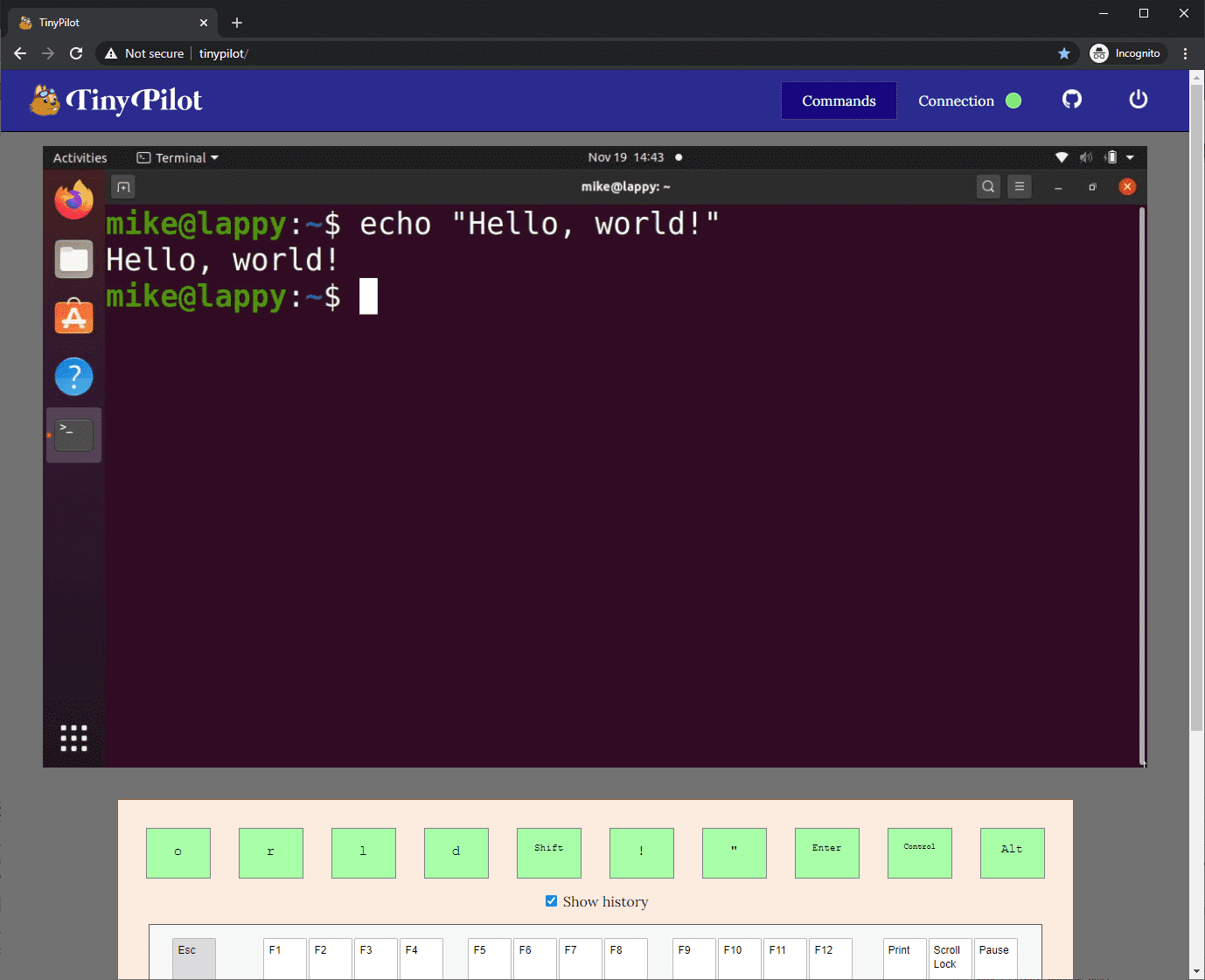Close the TinyPilot browser tab
1205x980 pixels.
(204, 23)
